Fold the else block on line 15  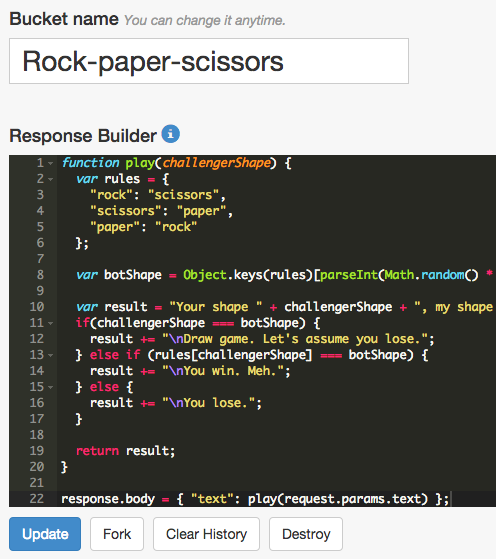(50, 387)
